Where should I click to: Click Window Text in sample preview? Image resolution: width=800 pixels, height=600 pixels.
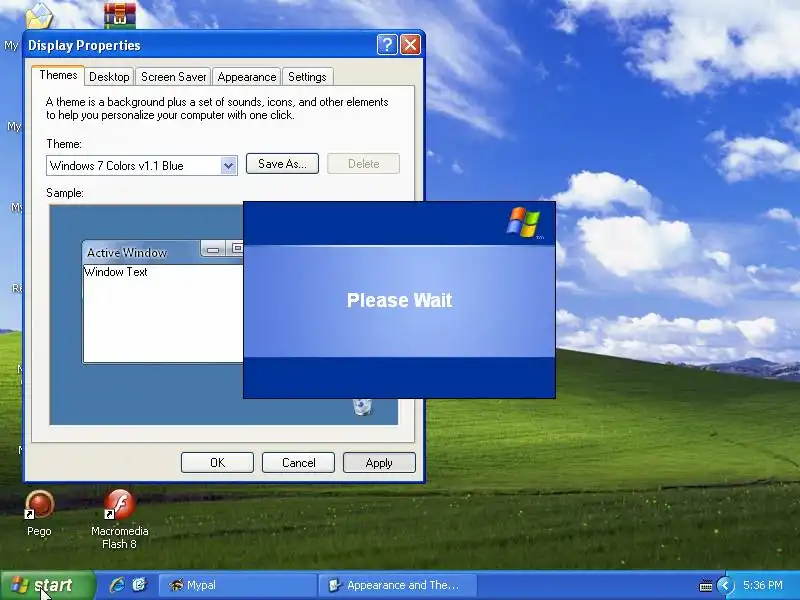coord(116,272)
